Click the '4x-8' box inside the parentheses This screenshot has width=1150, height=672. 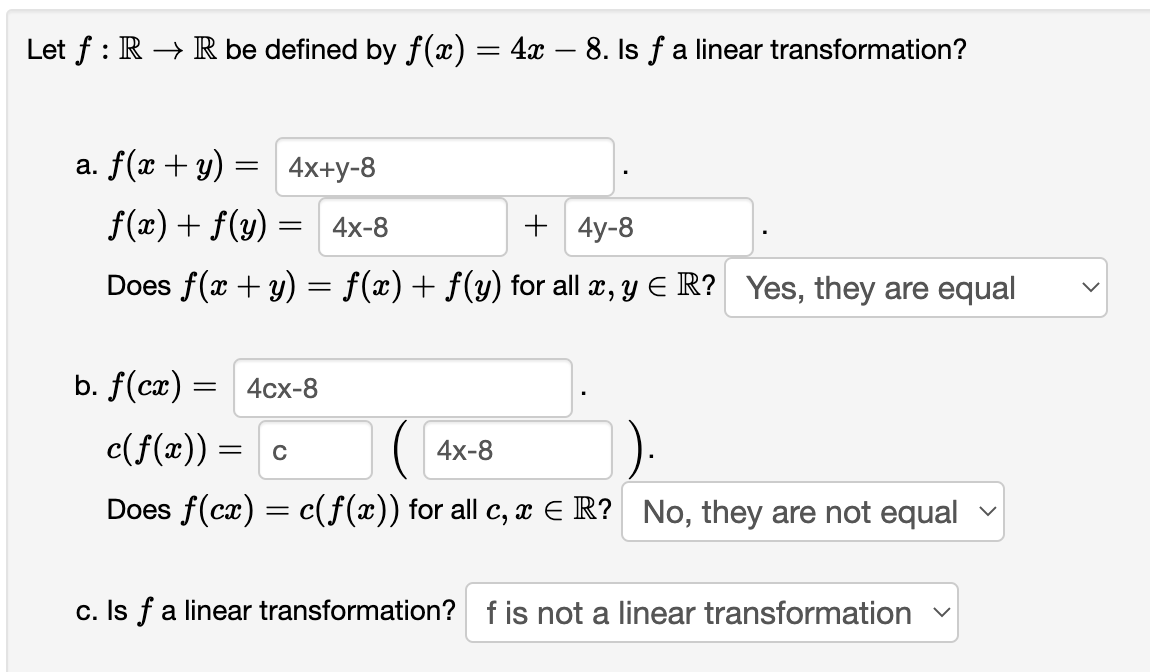pyautogui.click(x=517, y=450)
